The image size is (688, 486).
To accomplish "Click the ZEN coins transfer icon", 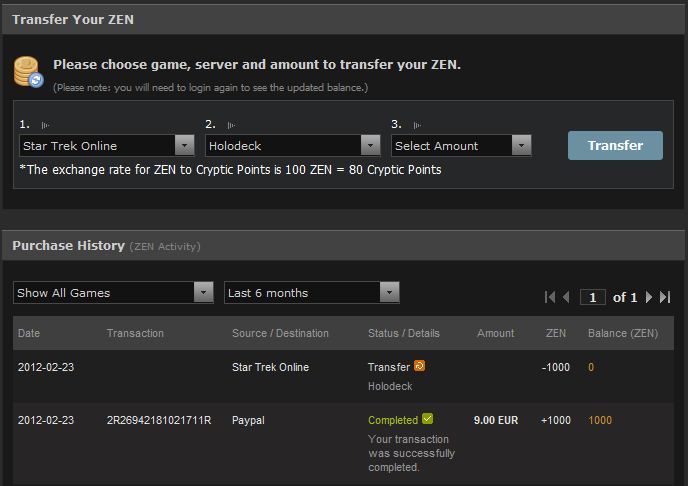I will [x=29, y=71].
